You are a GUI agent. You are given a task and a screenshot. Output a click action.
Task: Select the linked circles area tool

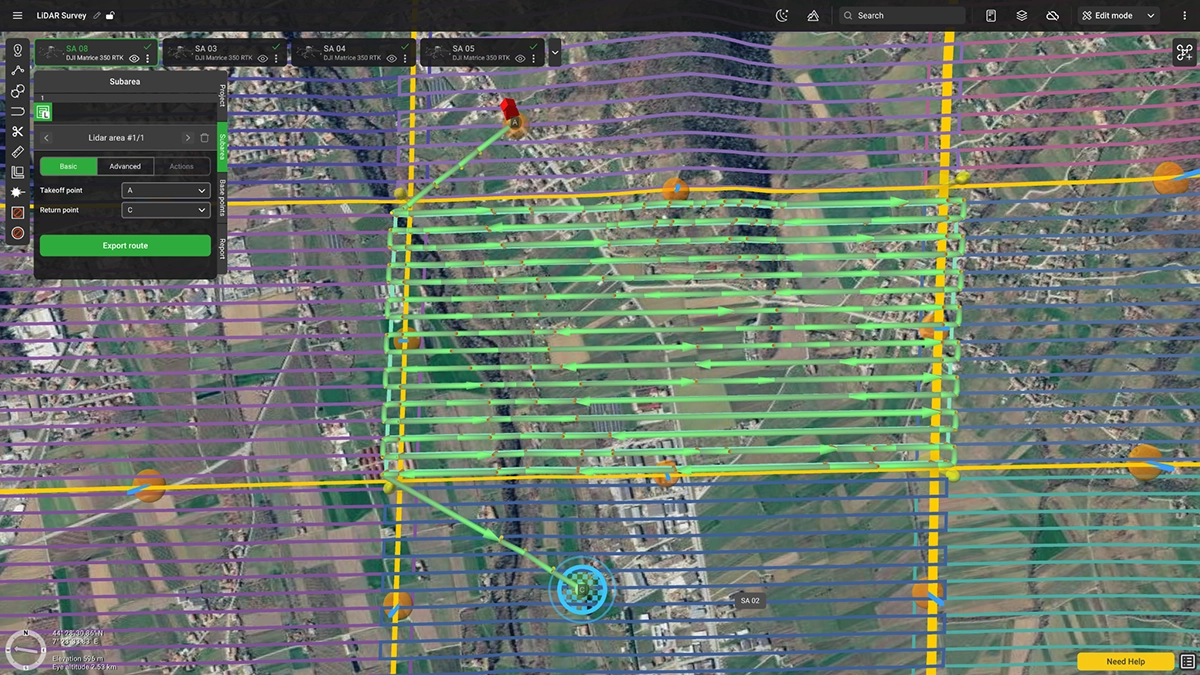tap(17, 90)
